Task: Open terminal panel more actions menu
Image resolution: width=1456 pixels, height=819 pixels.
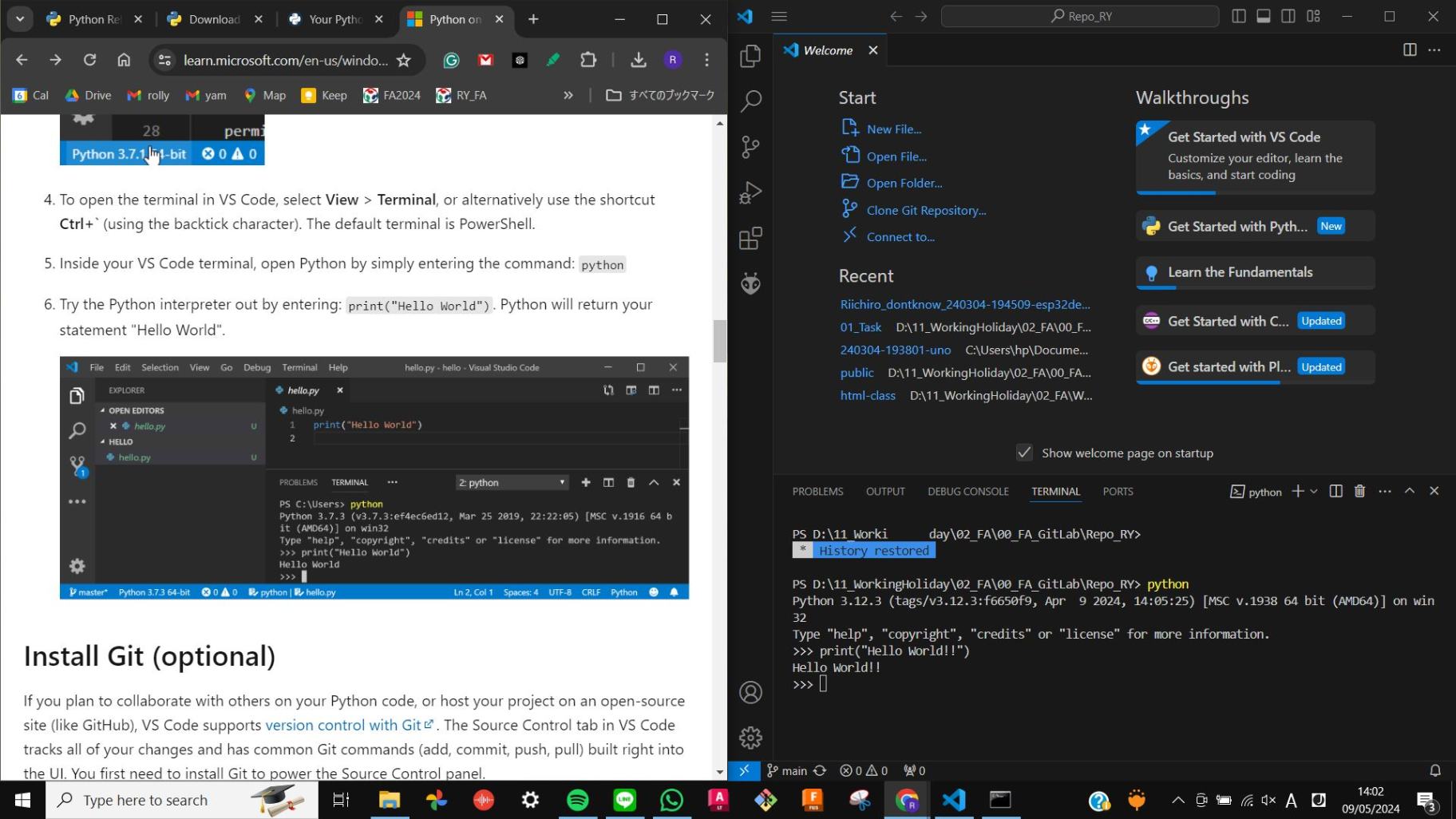Action: (x=1384, y=491)
